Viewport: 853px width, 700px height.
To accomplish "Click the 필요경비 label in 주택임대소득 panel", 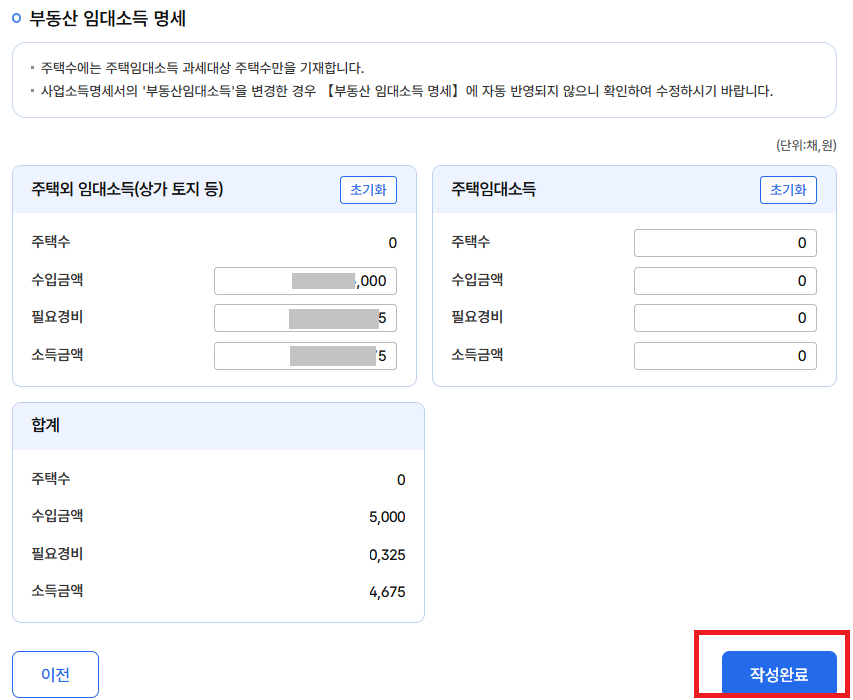I will coord(477,317).
